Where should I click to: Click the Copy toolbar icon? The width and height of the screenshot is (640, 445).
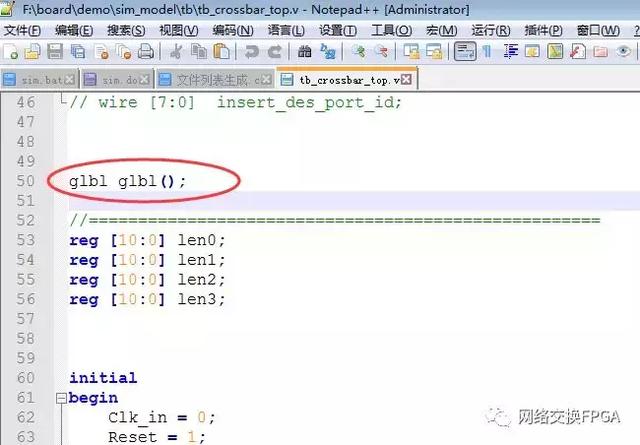(x=199, y=51)
